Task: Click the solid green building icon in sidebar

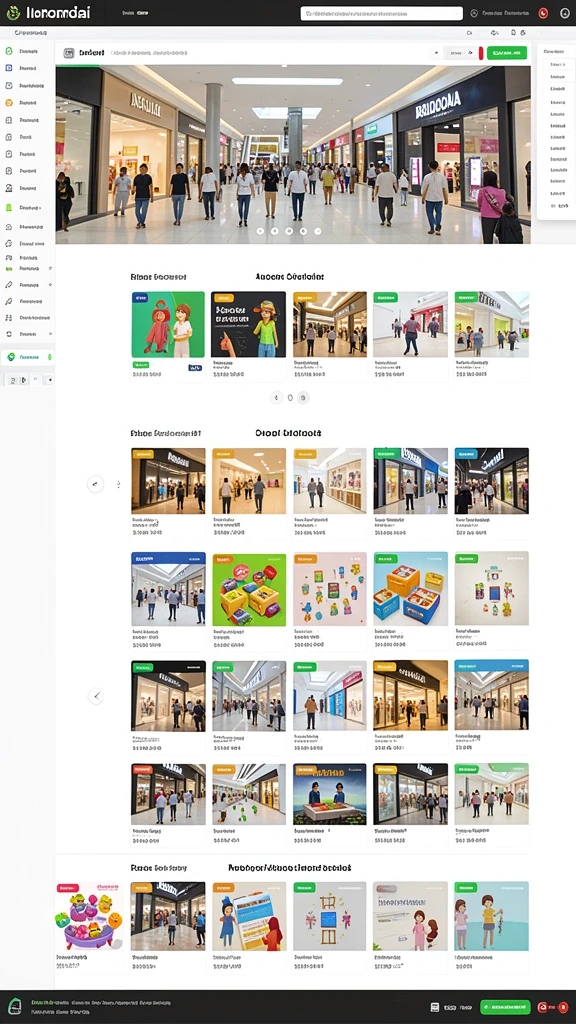Action: click(9, 208)
